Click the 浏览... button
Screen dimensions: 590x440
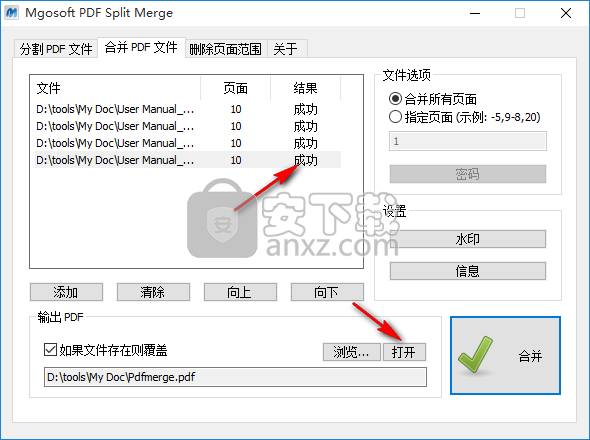pyautogui.click(x=351, y=352)
